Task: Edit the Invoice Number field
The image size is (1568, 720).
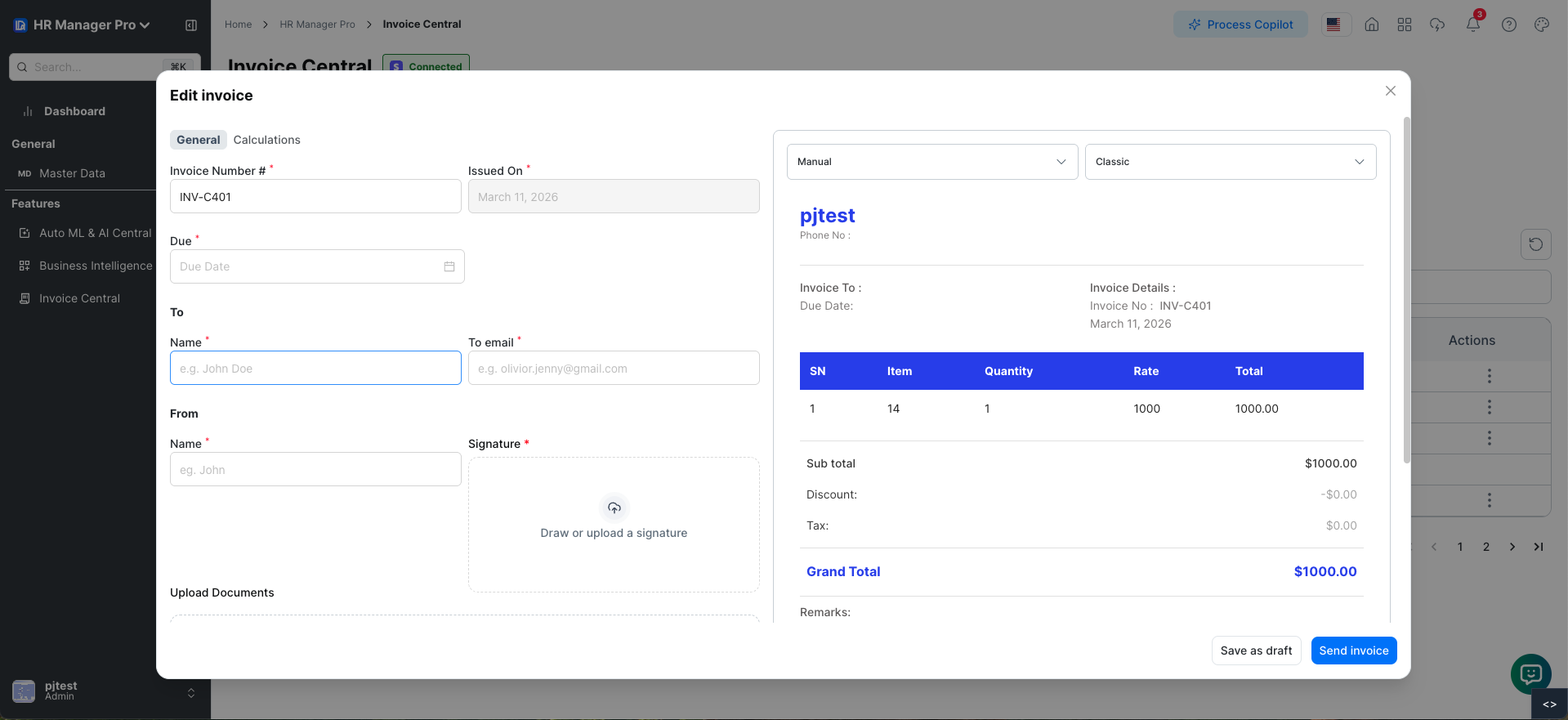Action: [315, 197]
